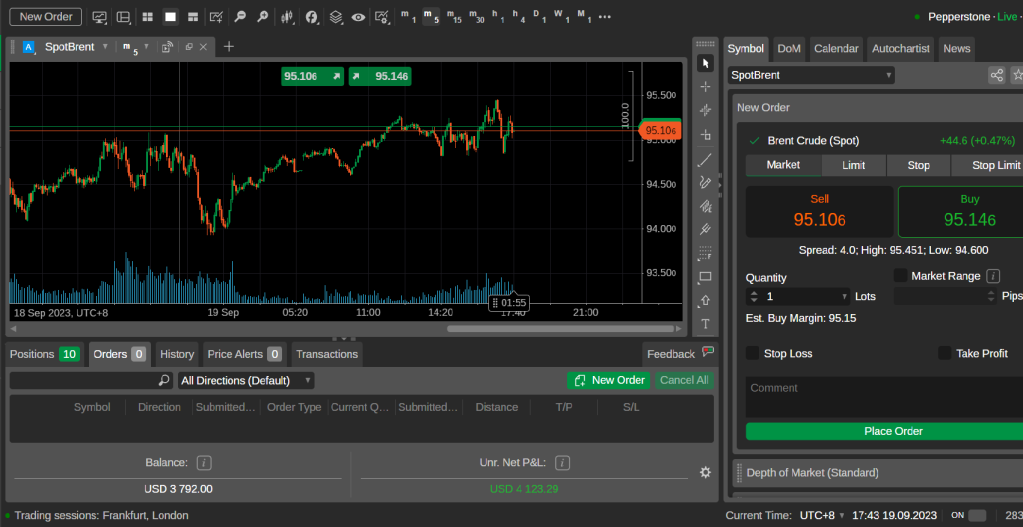Toggle the eye viewing options icon
Viewport: 1023px width, 527px height.
(358, 17)
